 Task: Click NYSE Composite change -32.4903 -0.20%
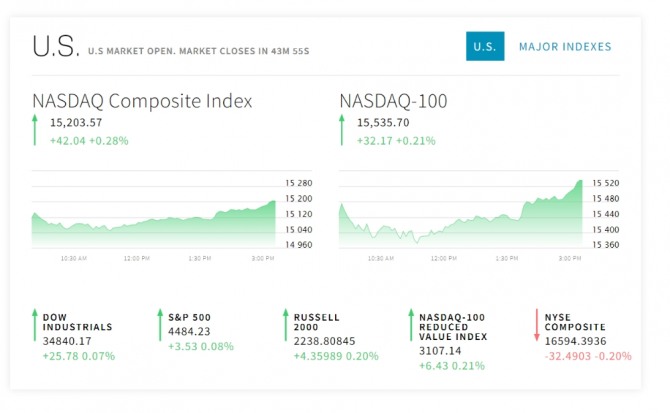click(x=588, y=356)
